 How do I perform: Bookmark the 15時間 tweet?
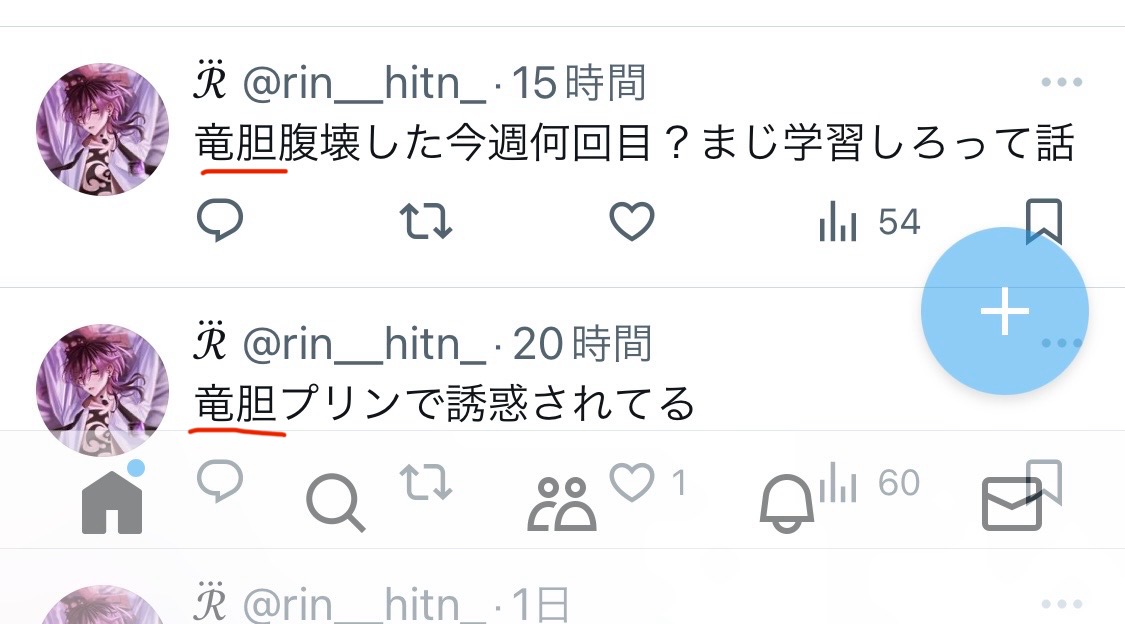[1043, 220]
